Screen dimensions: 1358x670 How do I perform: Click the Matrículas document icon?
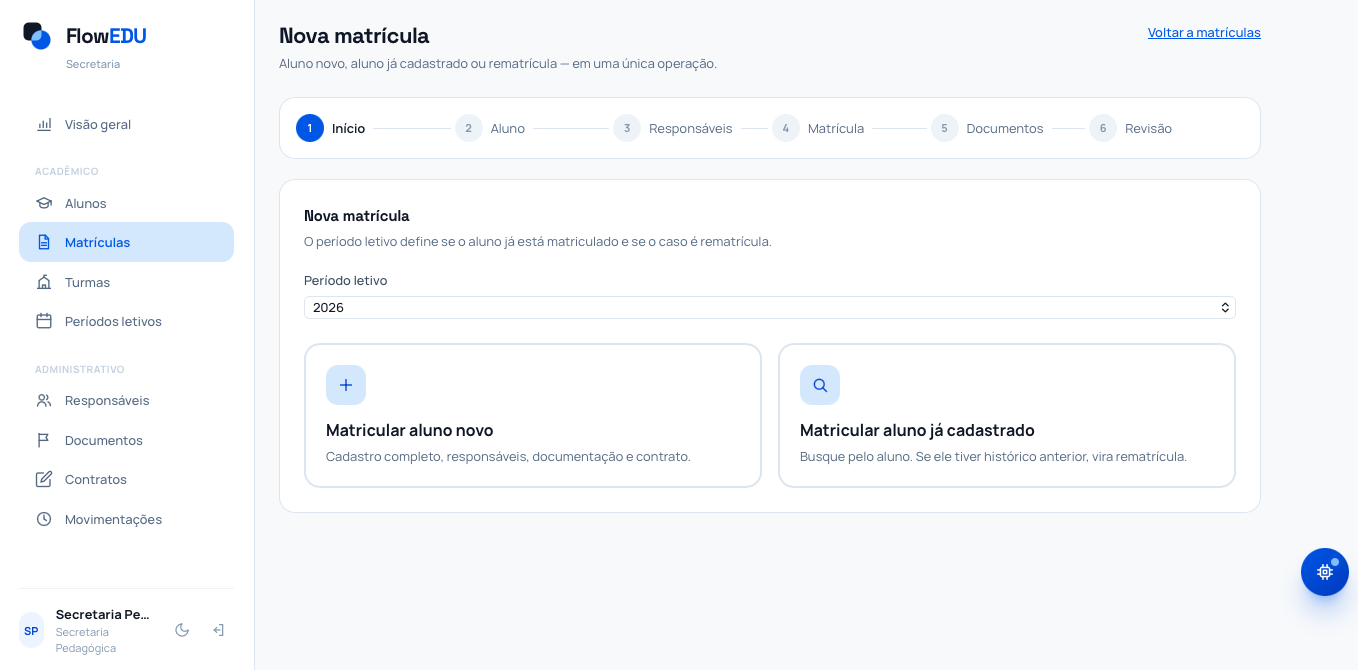click(x=44, y=242)
